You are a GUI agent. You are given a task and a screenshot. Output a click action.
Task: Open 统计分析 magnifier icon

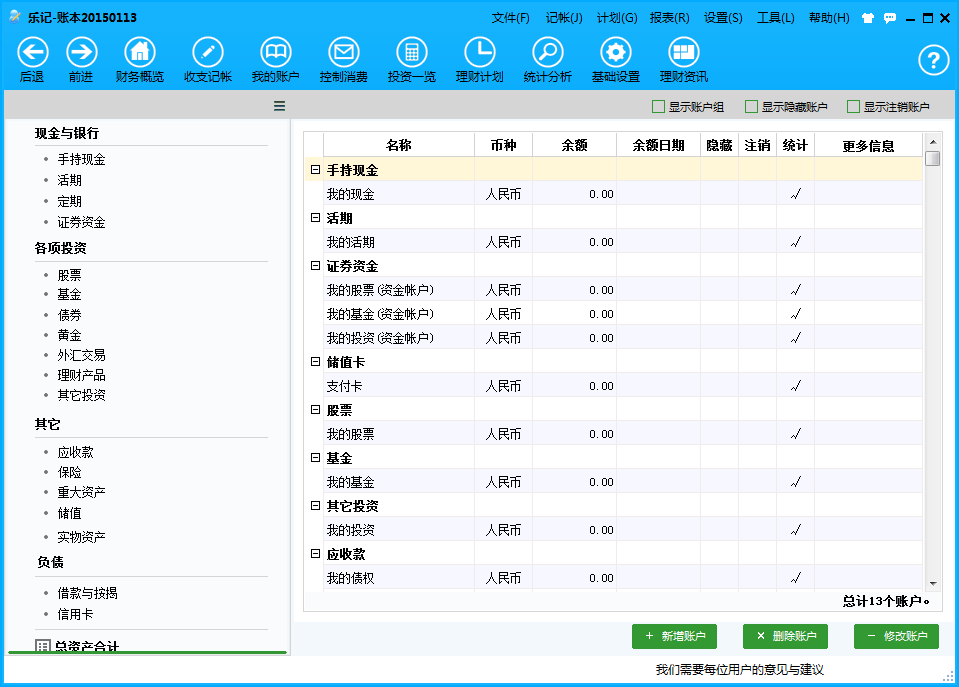[547, 53]
